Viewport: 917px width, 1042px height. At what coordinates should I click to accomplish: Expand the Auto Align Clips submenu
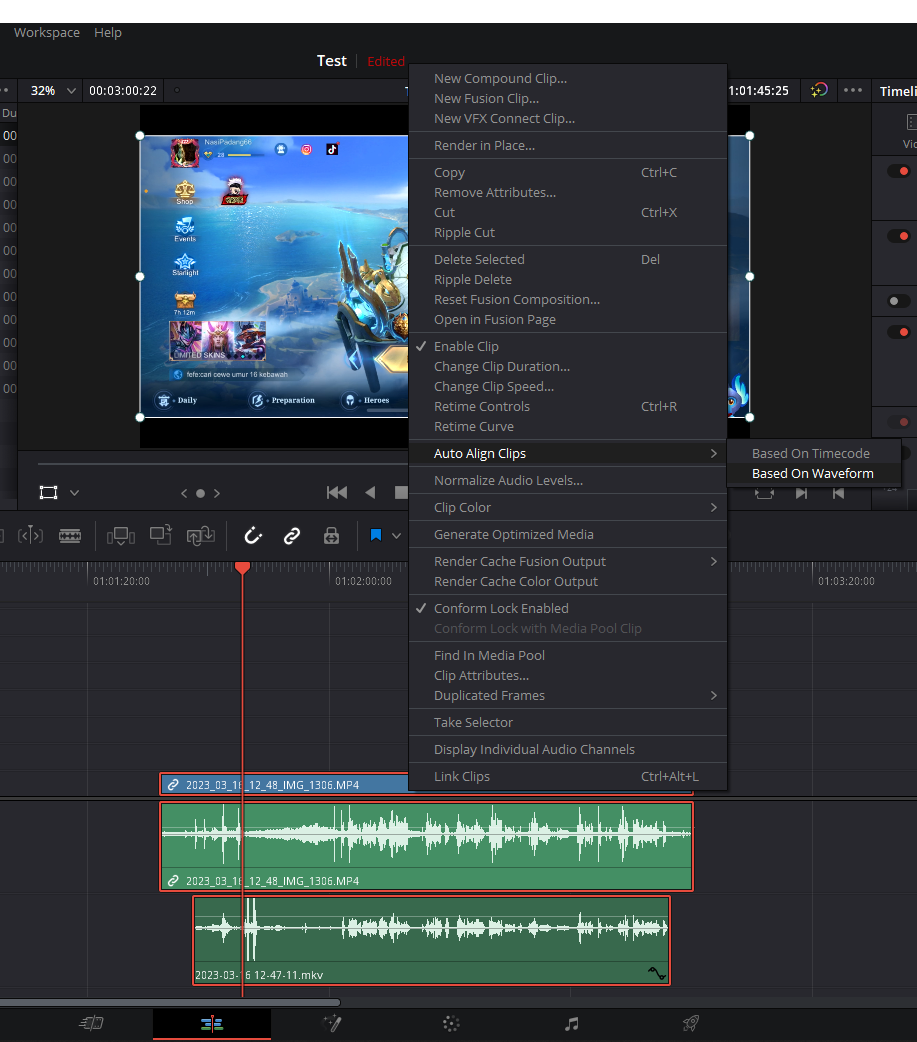point(567,453)
